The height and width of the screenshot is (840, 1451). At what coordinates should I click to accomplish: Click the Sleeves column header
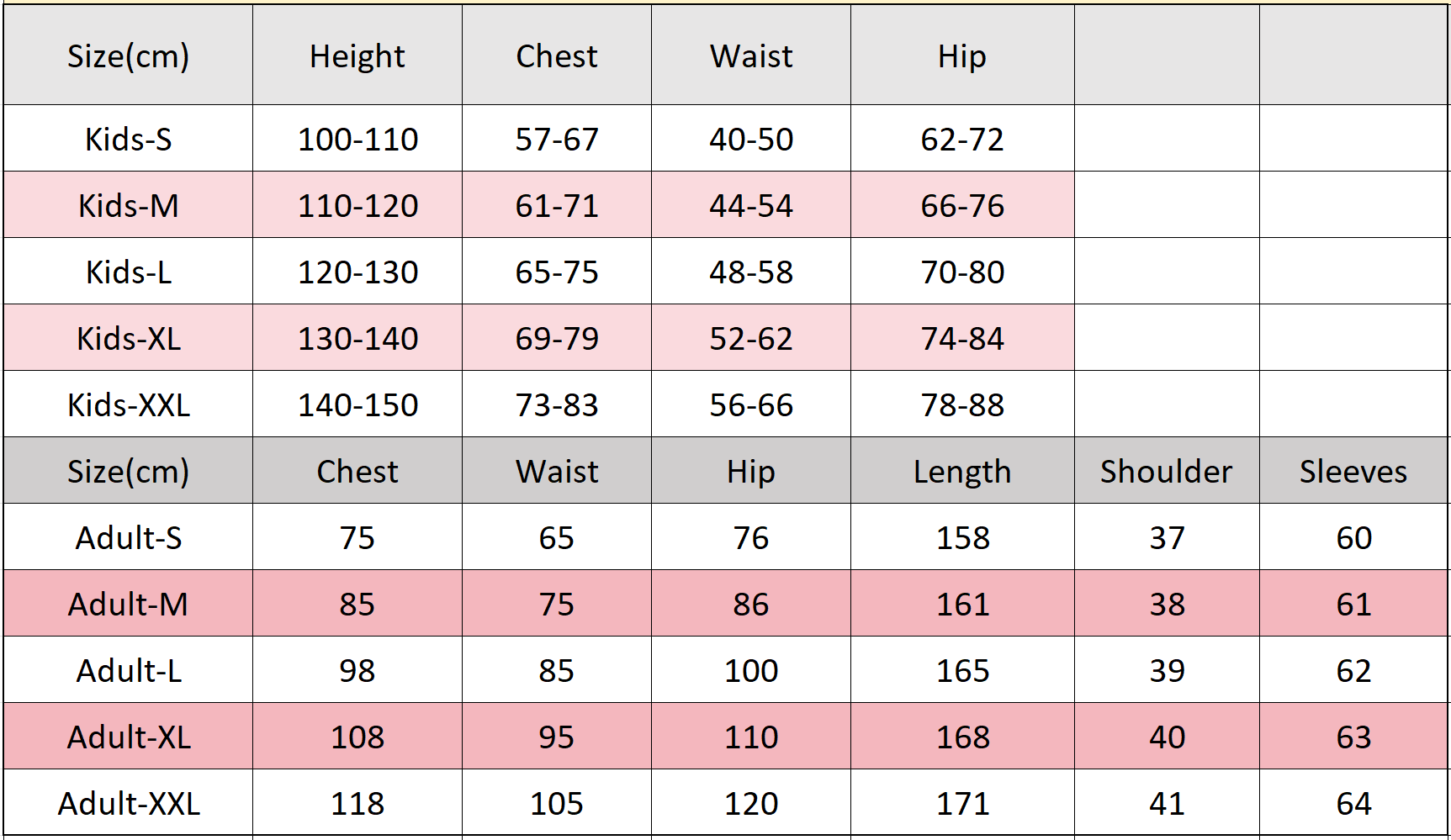(1353, 471)
